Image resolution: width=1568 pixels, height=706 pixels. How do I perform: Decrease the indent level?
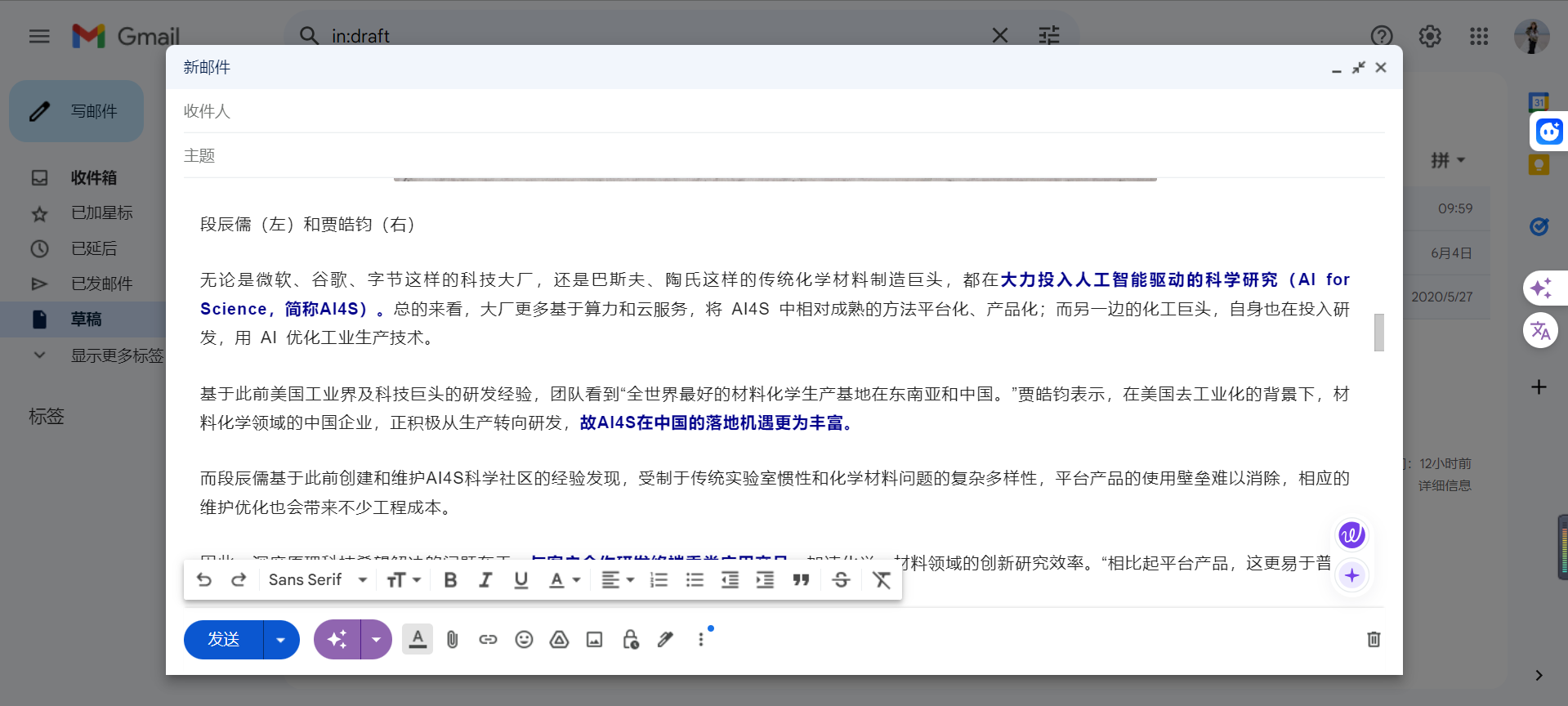730,580
